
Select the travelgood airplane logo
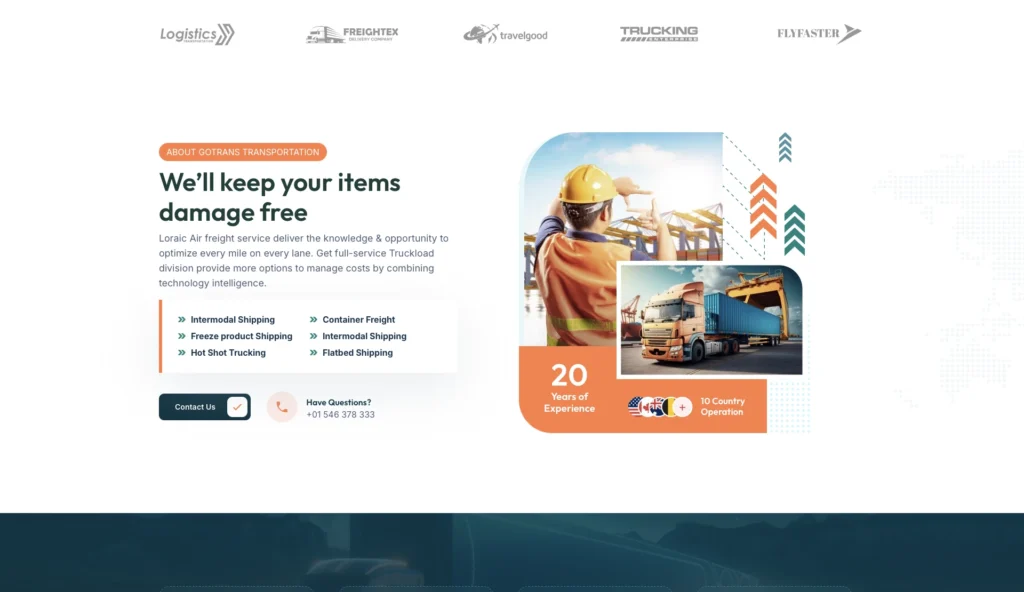(505, 35)
